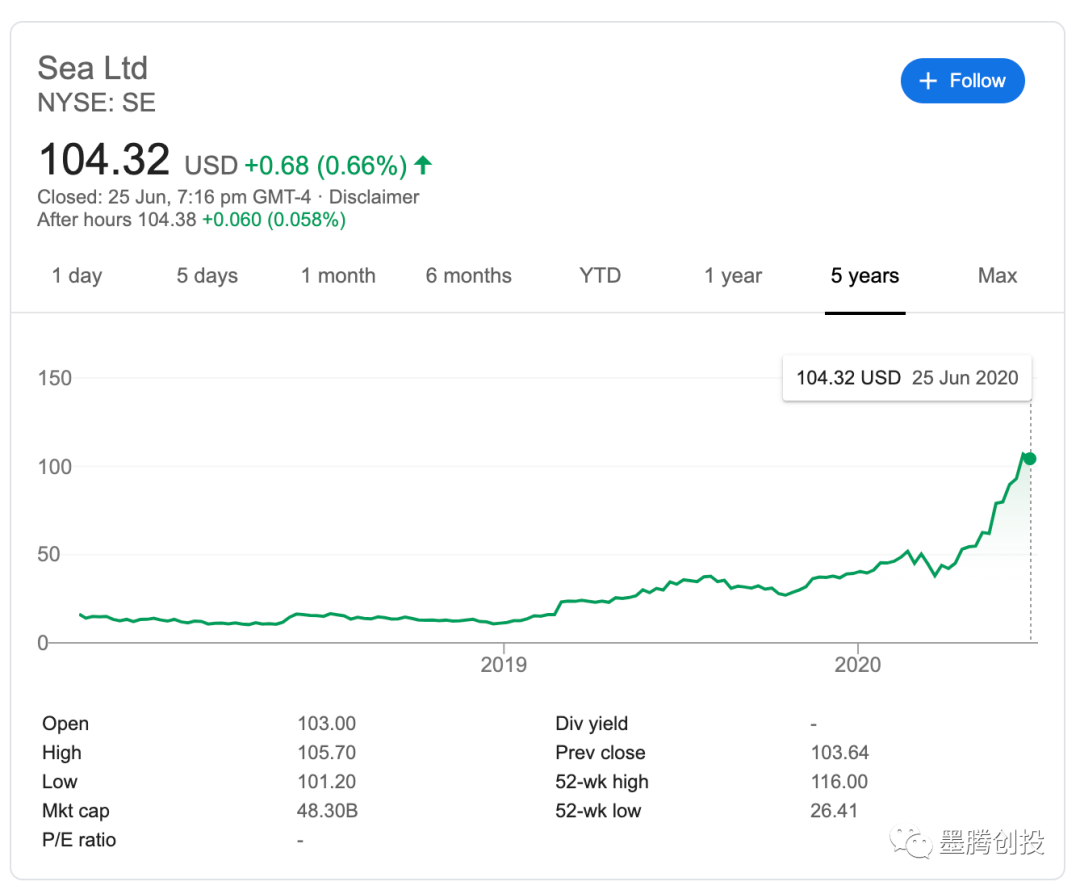The height and width of the screenshot is (890, 1080).
Task: Click the Sea Ltd title
Action: pos(92,68)
